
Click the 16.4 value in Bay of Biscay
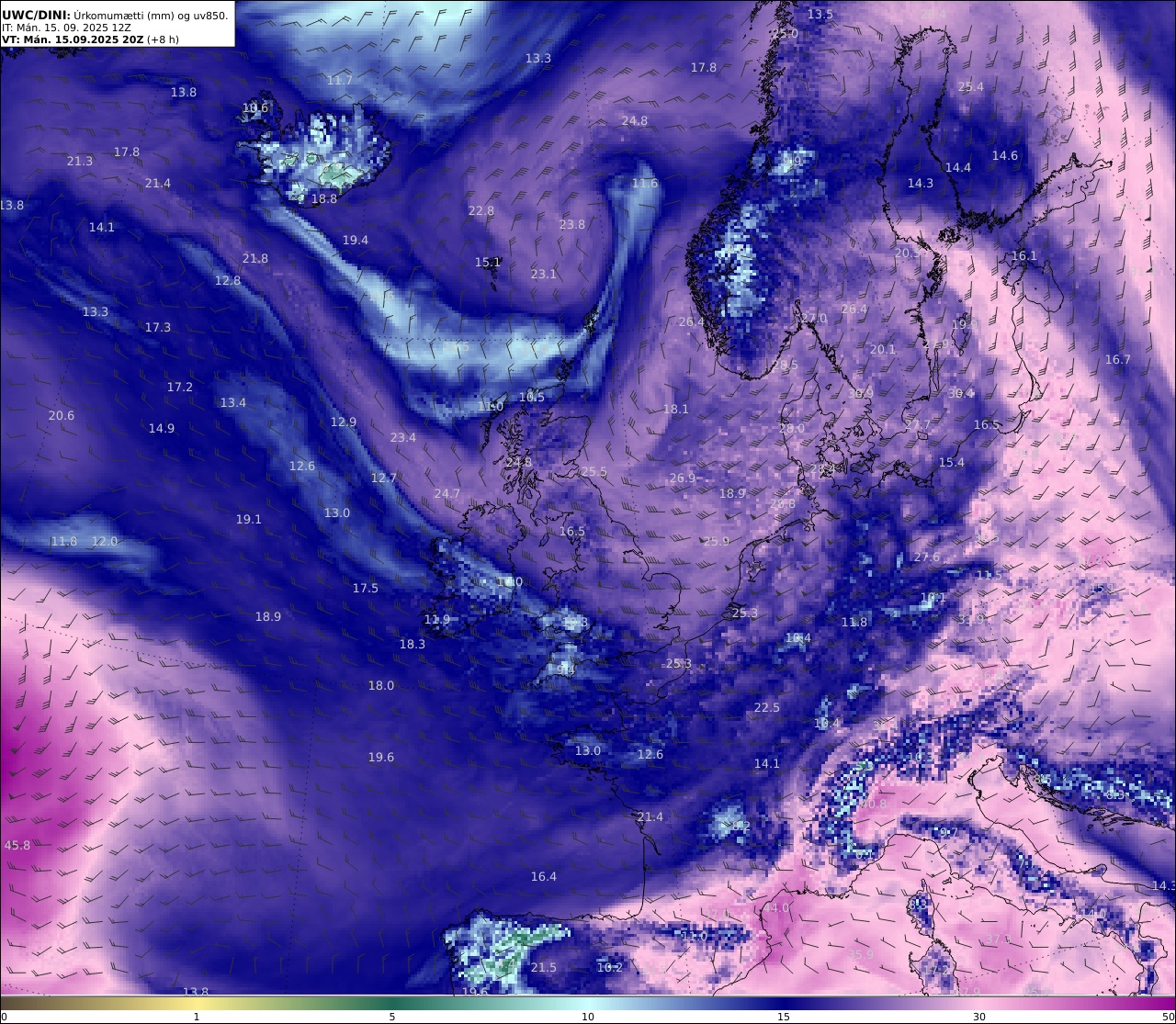[x=544, y=877]
